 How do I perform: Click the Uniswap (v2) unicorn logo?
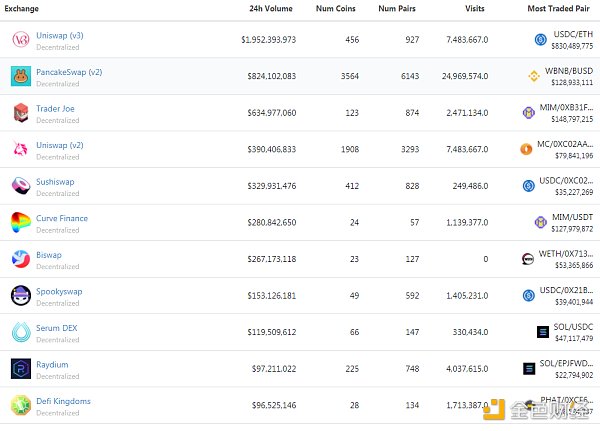21,149
